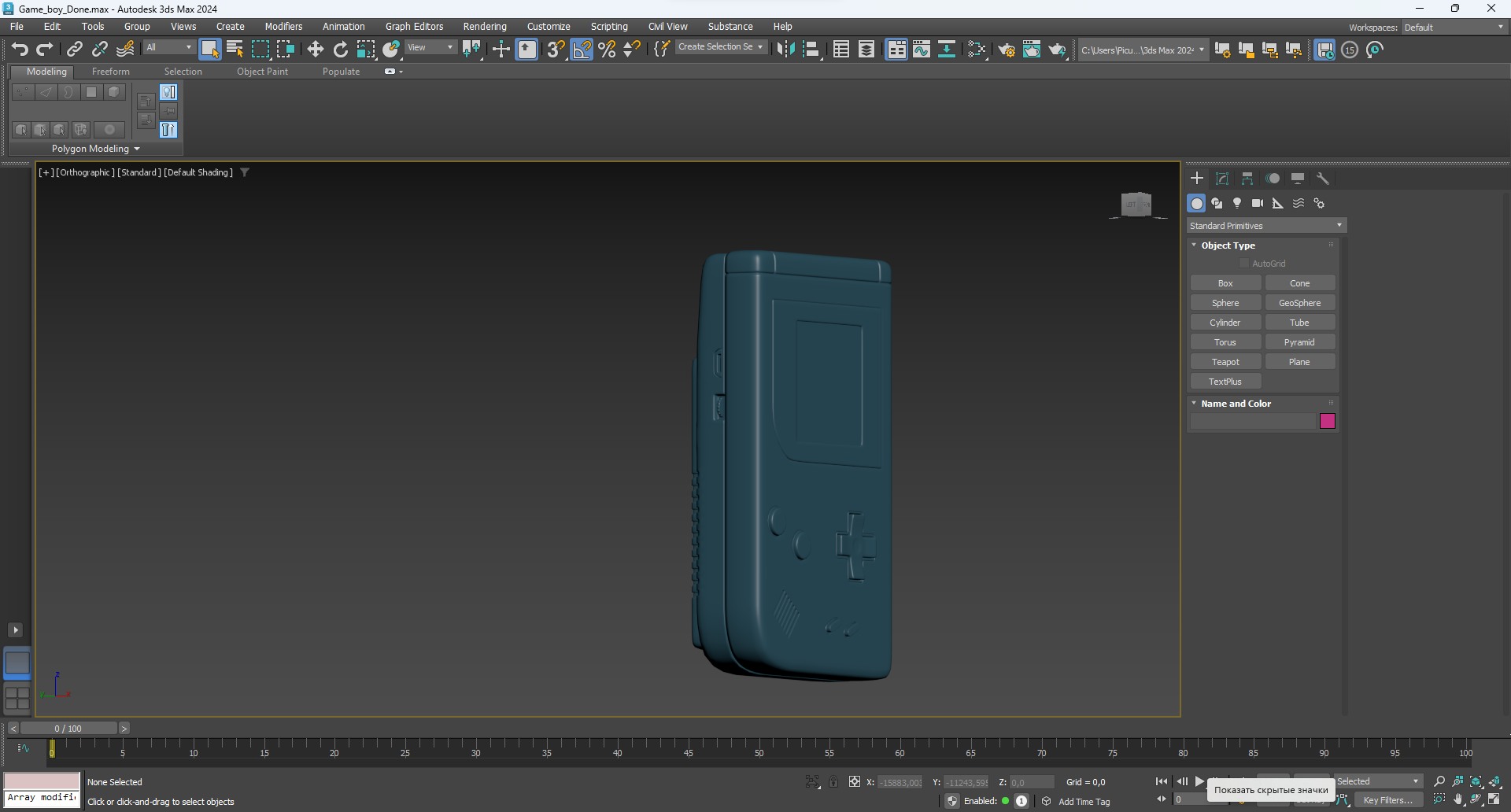The height and width of the screenshot is (812, 1511).
Task: Open the Standard Primitives dropdown
Action: pyautogui.click(x=1266, y=226)
